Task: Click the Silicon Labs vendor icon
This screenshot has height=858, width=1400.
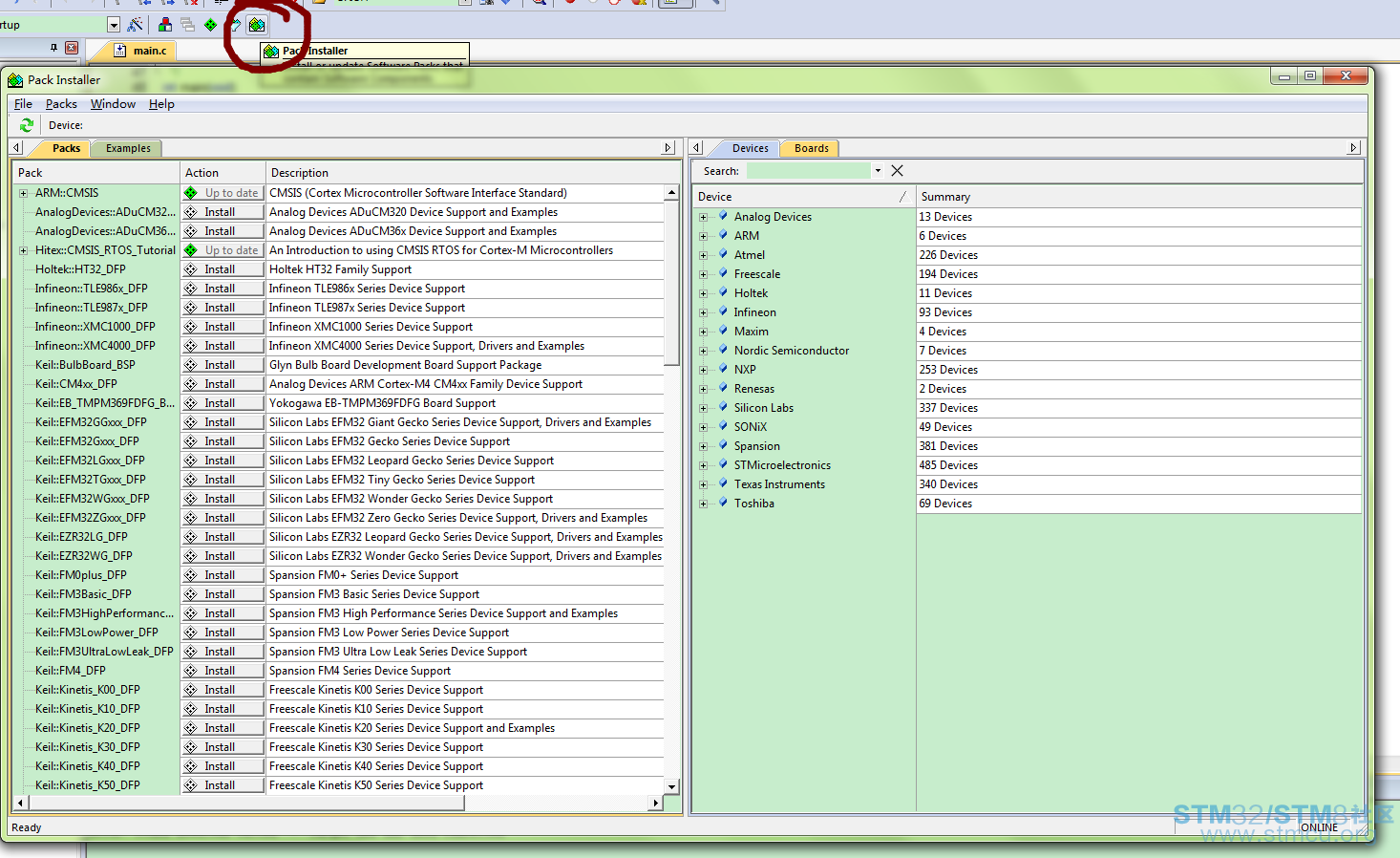Action: 723,407
